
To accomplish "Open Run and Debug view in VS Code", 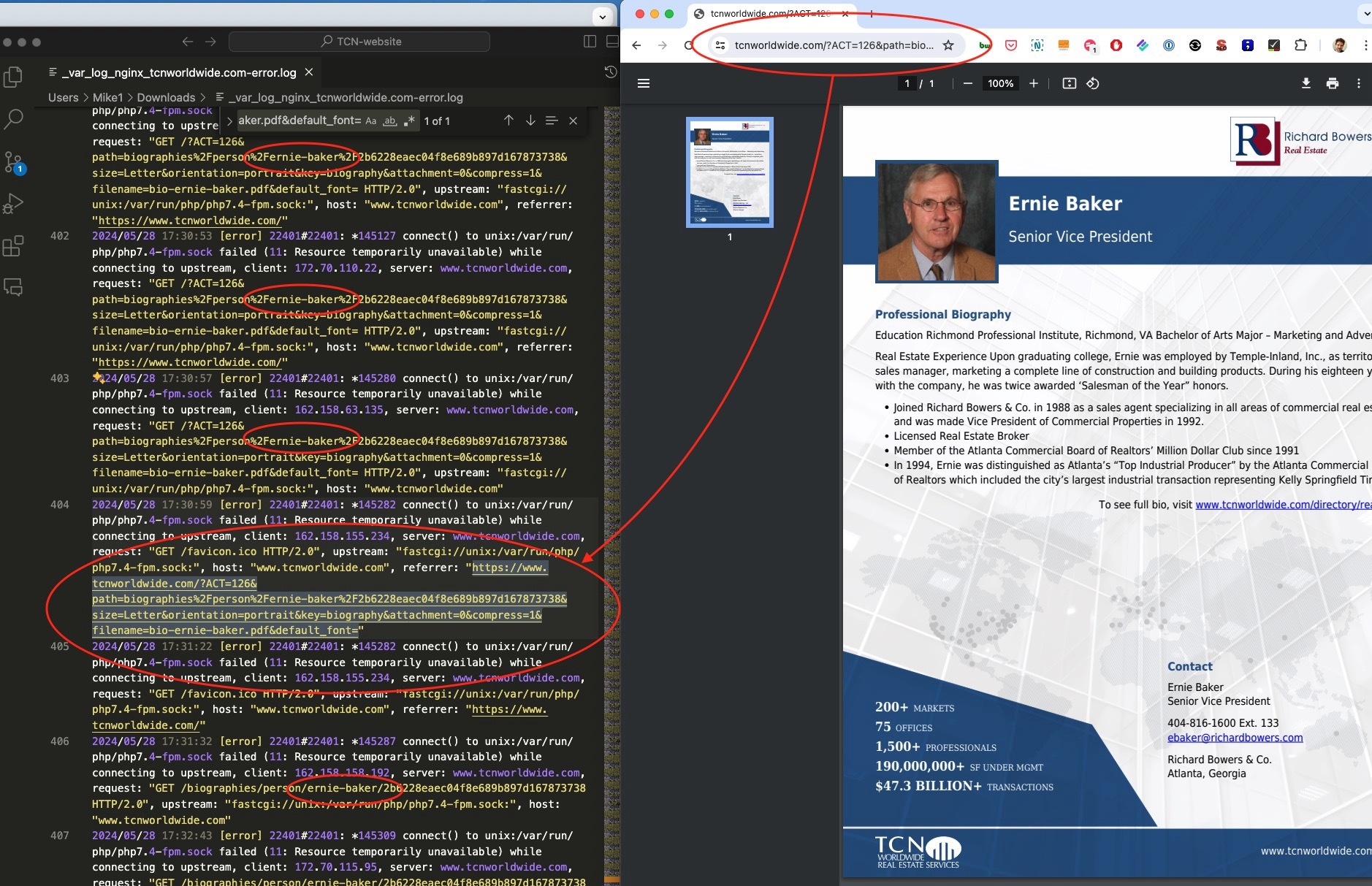I will coord(13,203).
